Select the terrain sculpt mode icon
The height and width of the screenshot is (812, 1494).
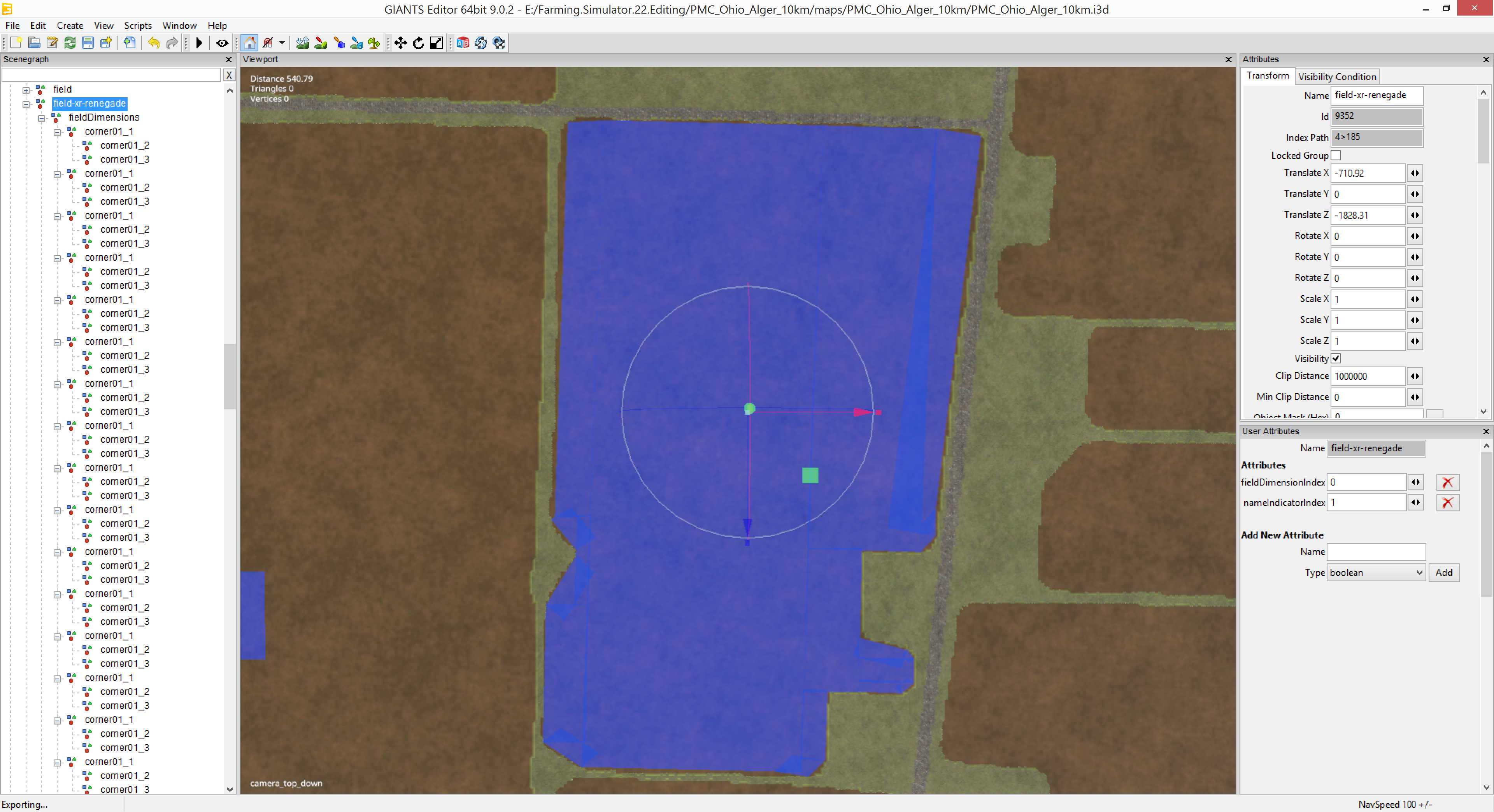[302, 43]
